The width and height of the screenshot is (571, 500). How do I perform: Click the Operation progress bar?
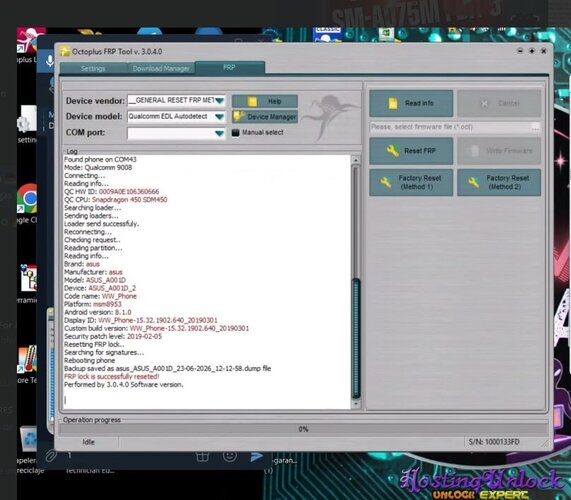click(x=304, y=429)
